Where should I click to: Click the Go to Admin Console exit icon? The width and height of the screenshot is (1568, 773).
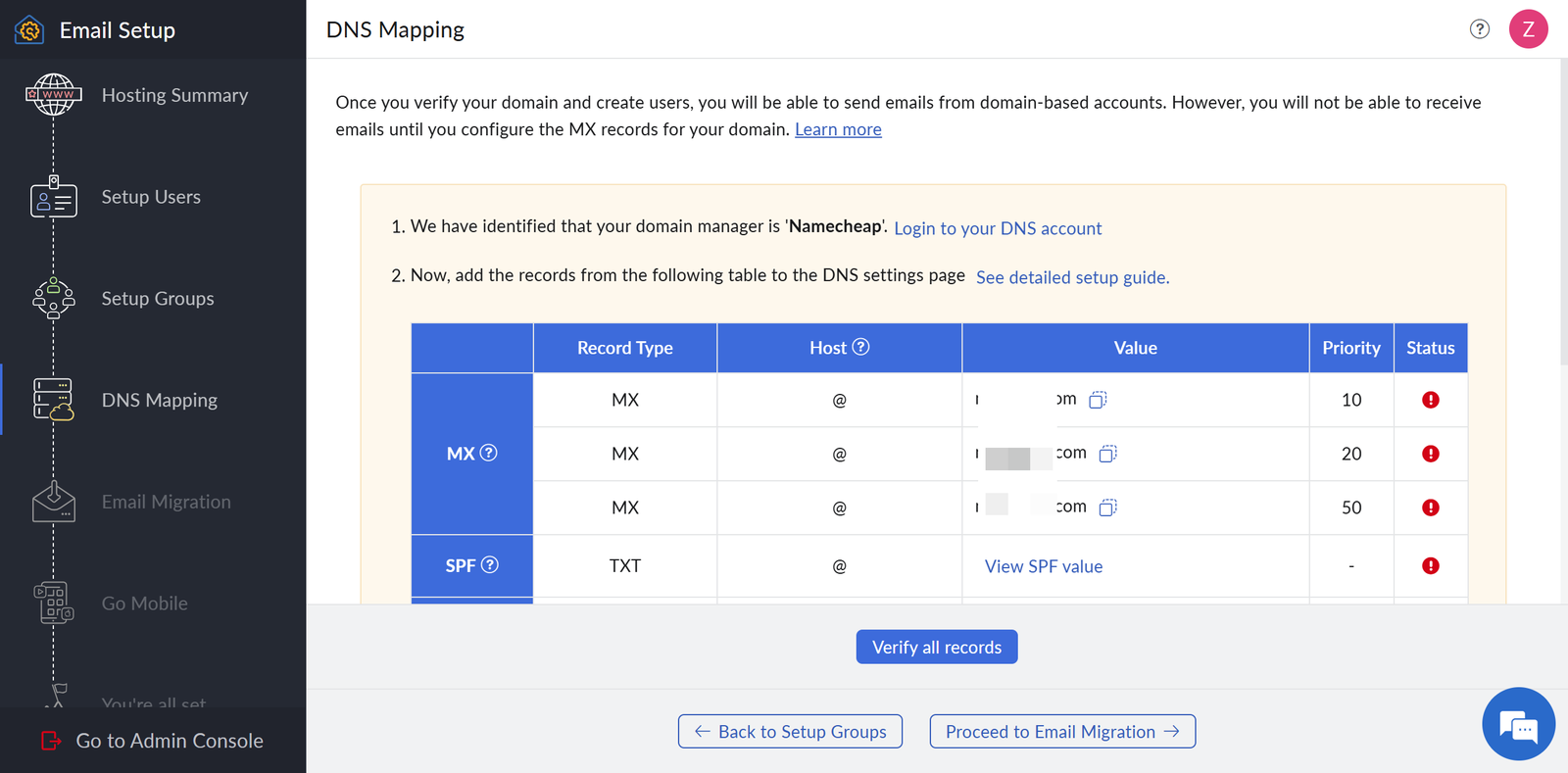click(x=51, y=741)
